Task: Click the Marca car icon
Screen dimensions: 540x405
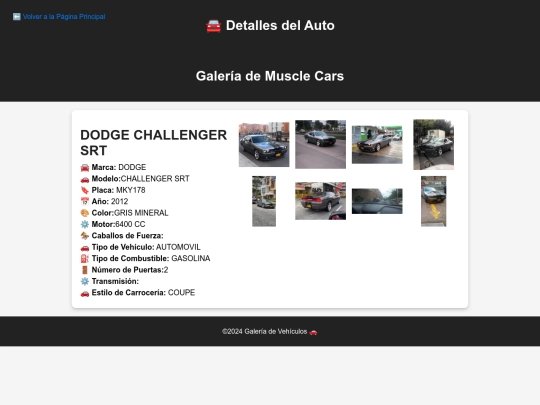Action: click(x=85, y=168)
